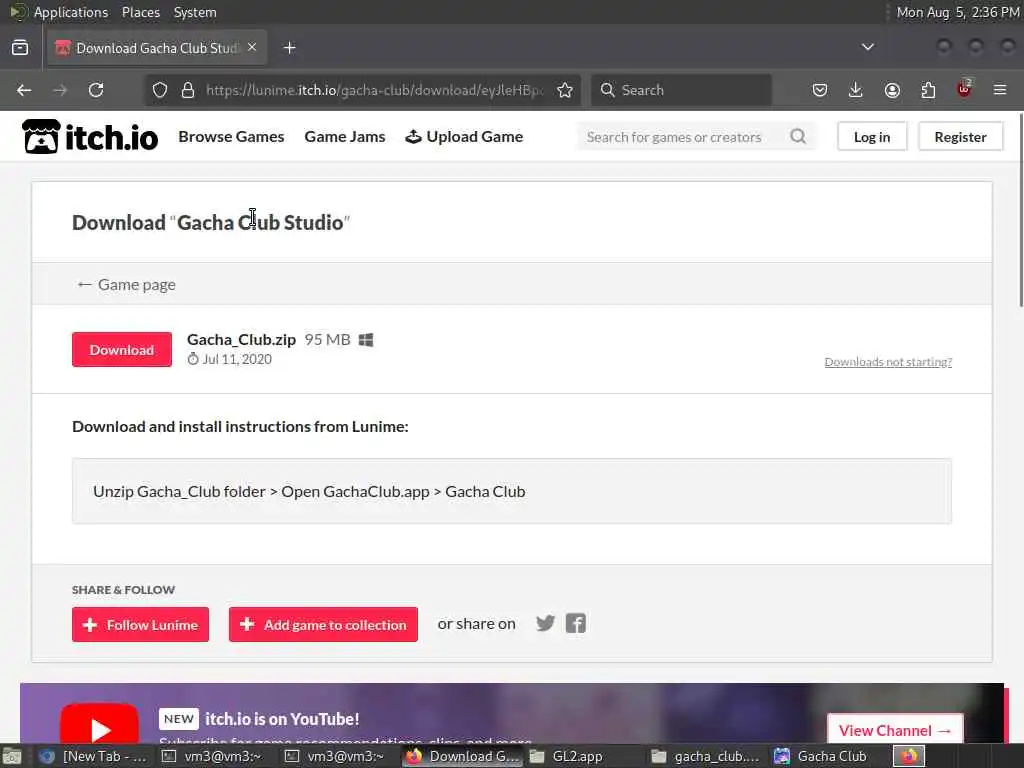Click the Gacha_Club.zip file name
The image size is (1024, 768).
click(x=242, y=340)
